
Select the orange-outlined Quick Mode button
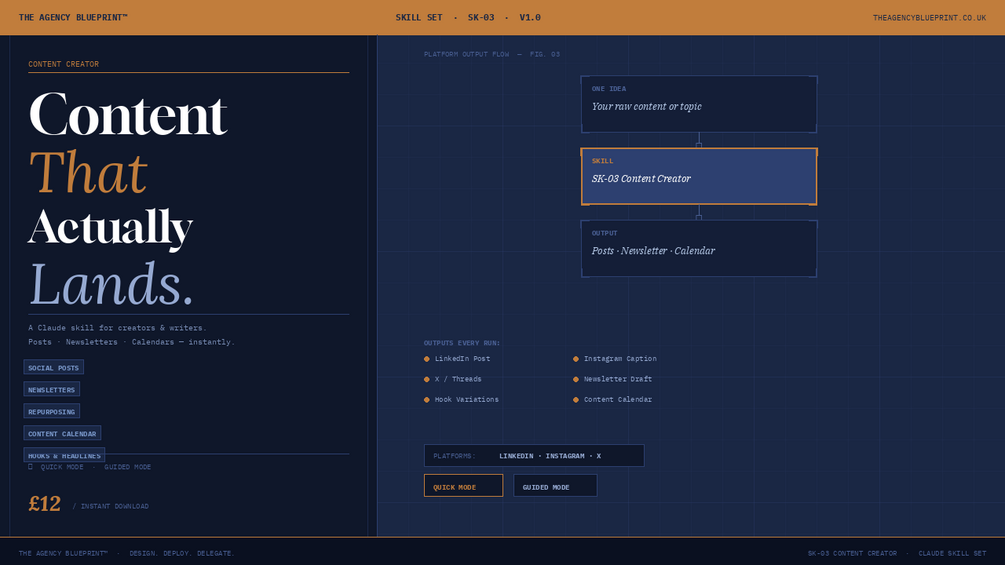(x=463, y=486)
